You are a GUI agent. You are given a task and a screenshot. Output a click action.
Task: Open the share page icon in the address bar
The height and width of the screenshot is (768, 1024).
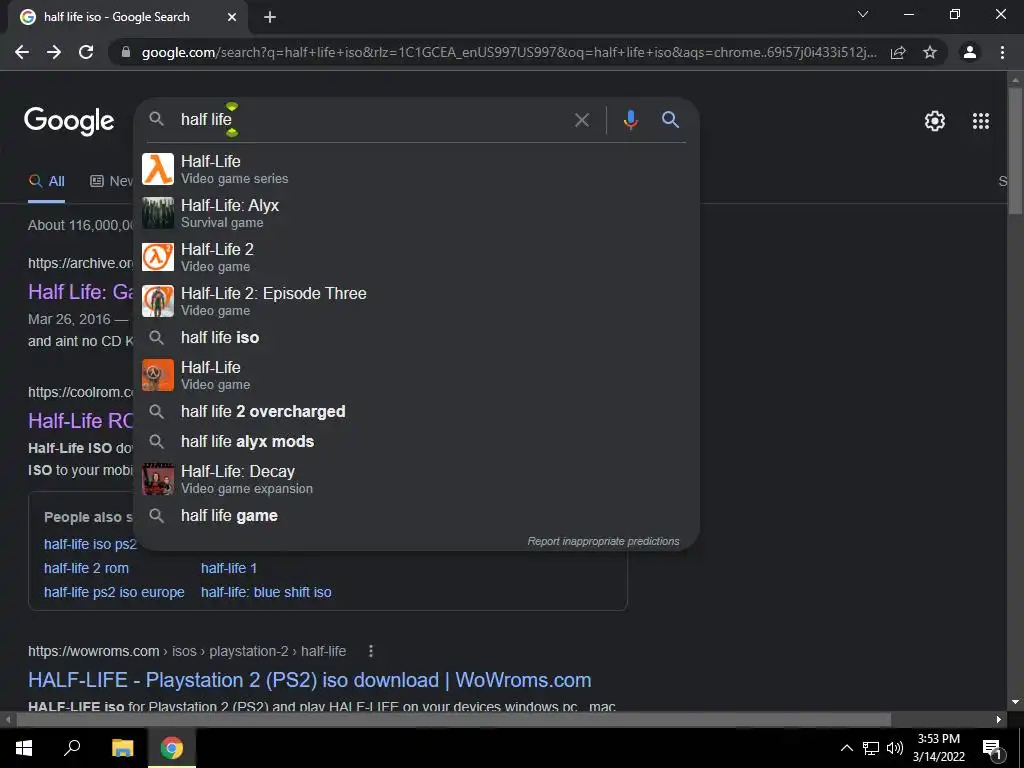pos(898,52)
